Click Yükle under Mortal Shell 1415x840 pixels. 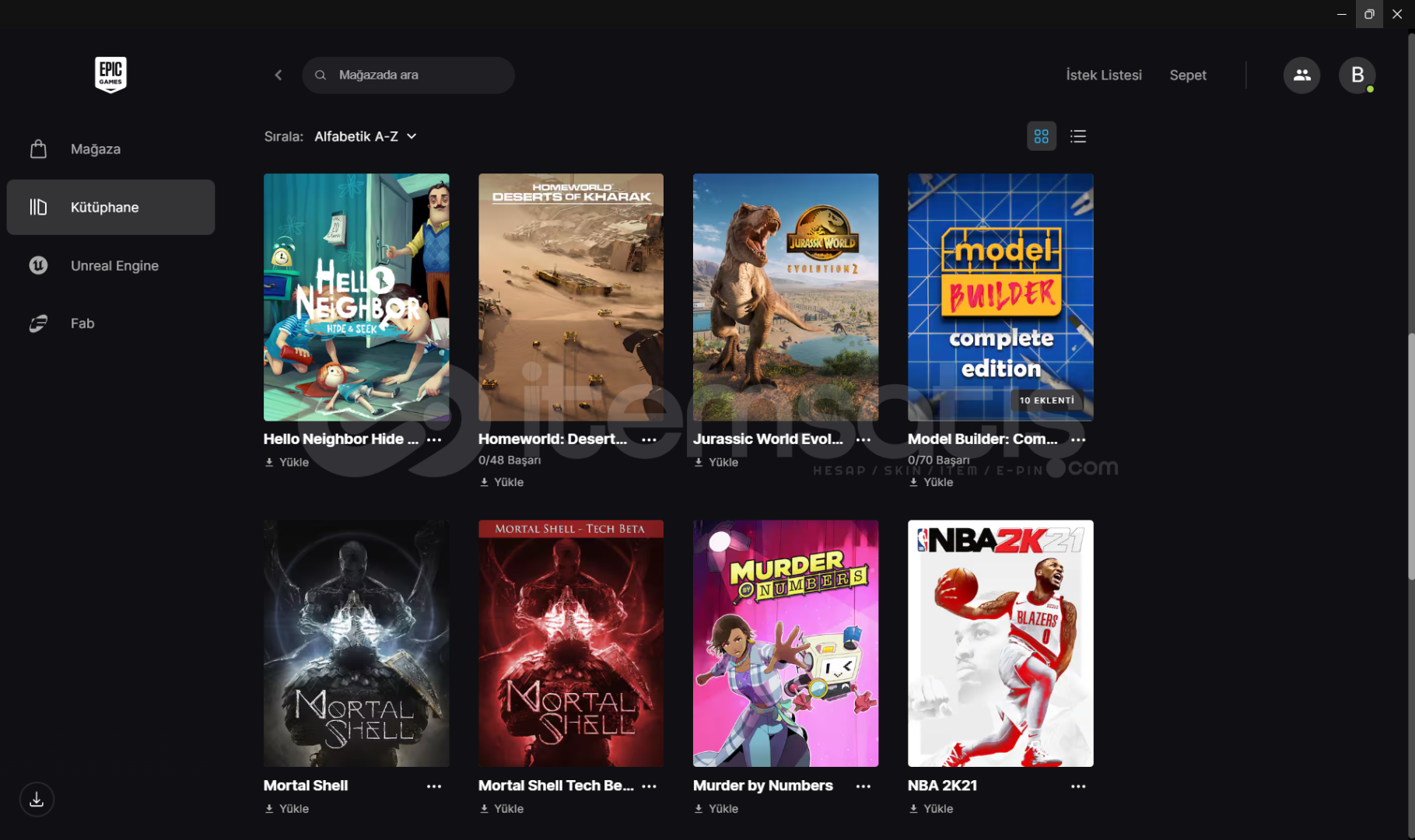[287, 809]
